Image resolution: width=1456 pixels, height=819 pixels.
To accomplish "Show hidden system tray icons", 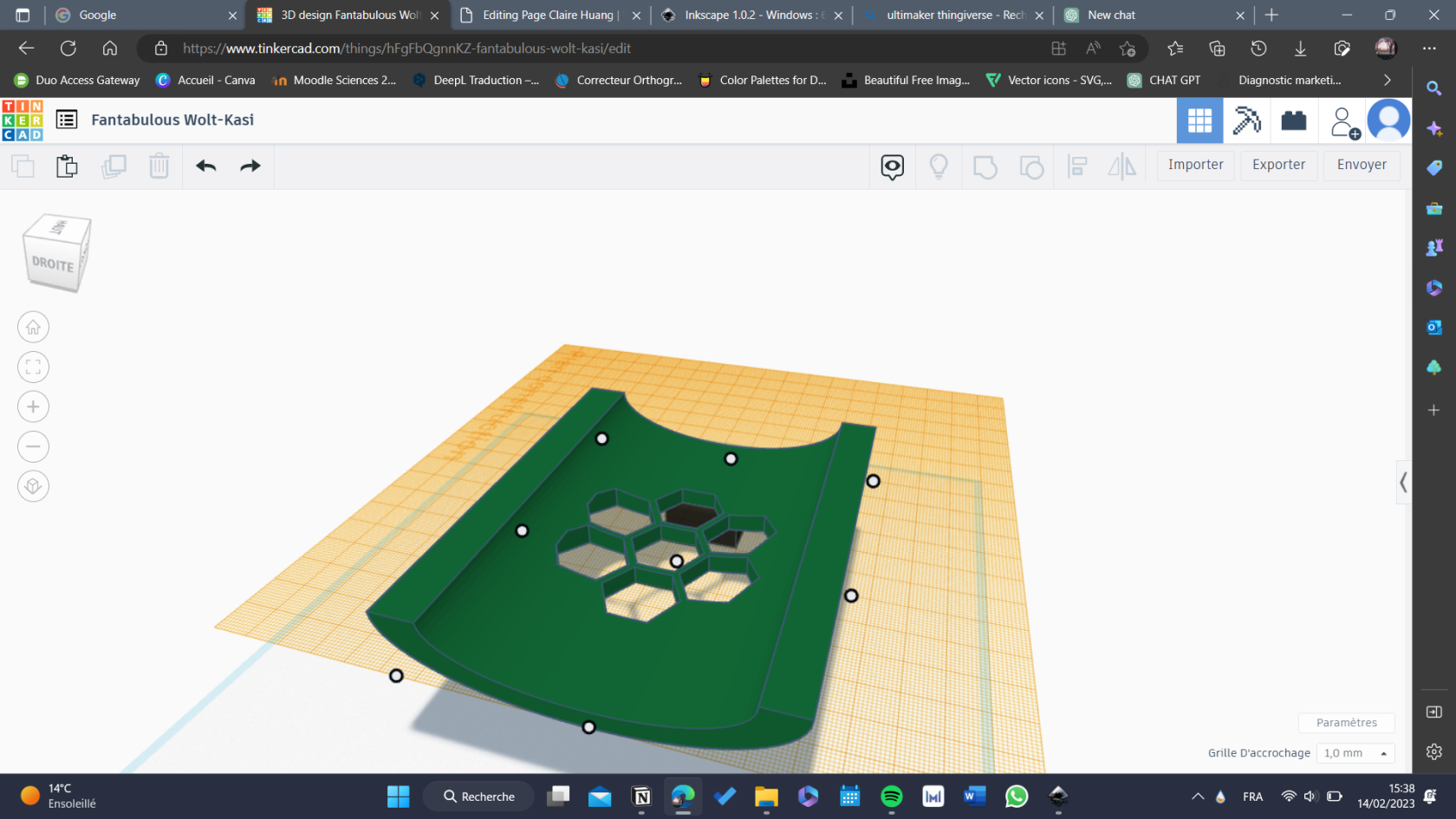I will tap(1198, 796).
